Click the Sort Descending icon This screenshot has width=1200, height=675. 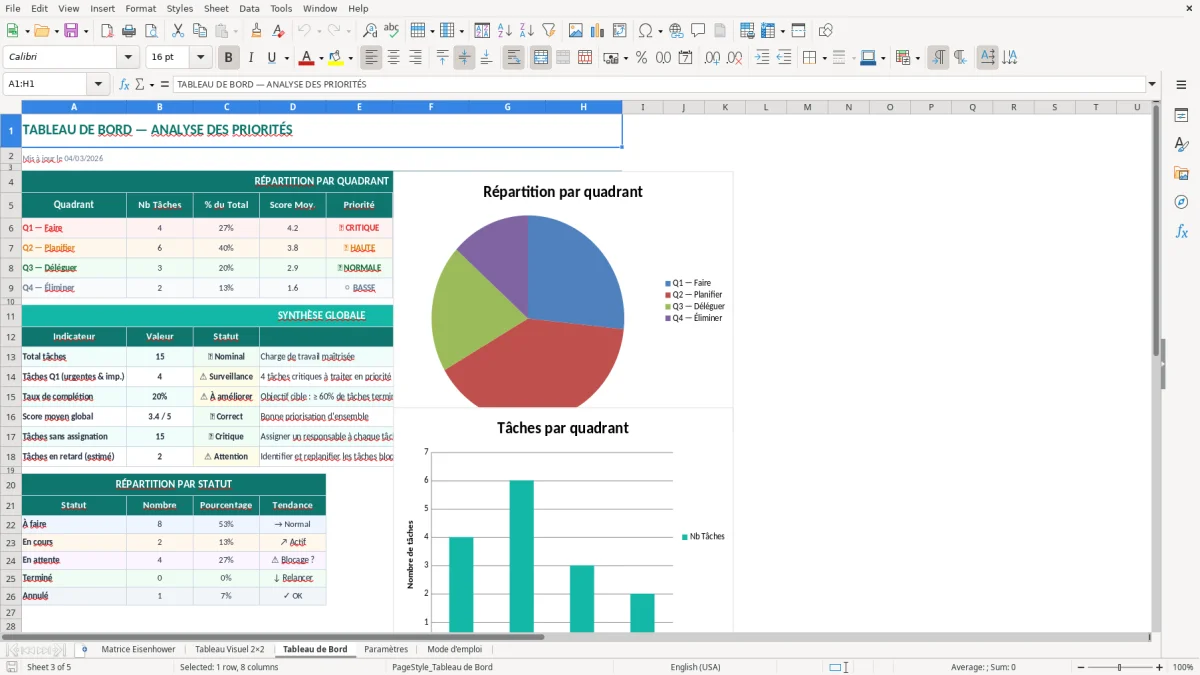(x=527, y=30)
